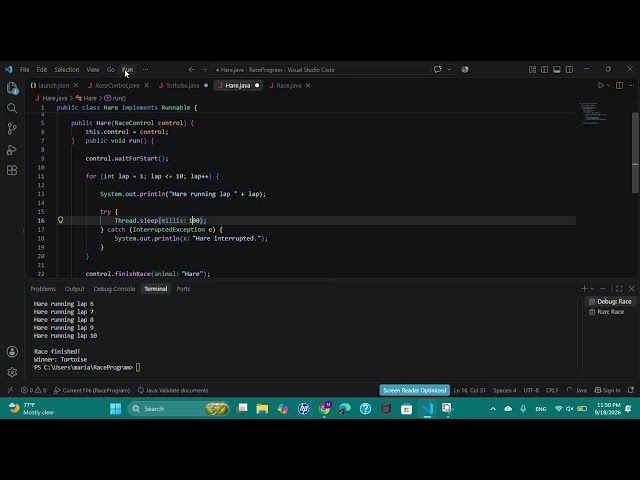Split the editor to the right
640x480 pixels.
coord(619,85)
